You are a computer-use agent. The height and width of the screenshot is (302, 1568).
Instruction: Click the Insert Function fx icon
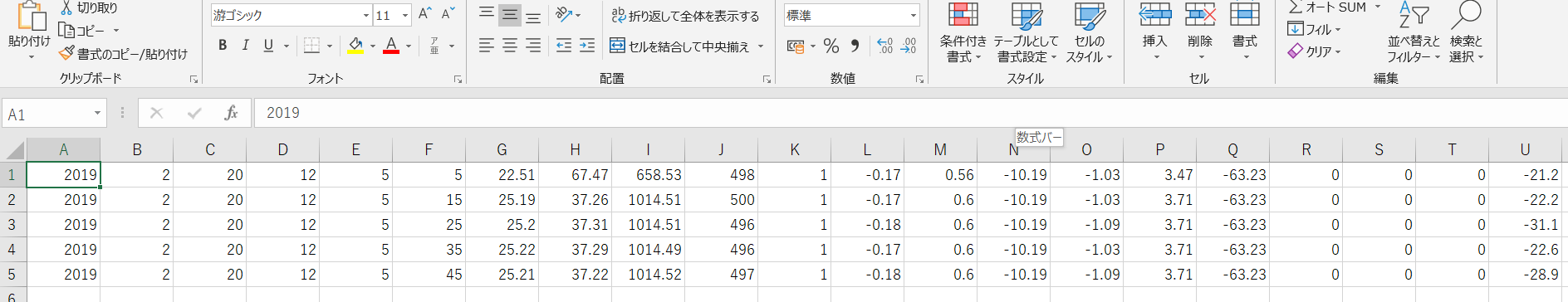tap(231, 113)
